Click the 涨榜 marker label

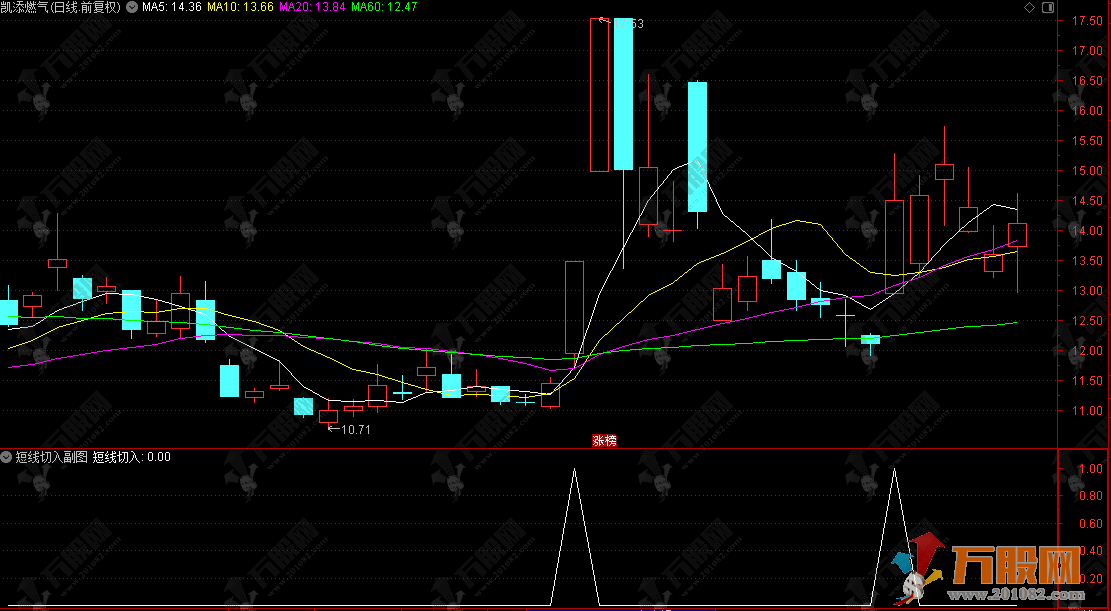604,440
